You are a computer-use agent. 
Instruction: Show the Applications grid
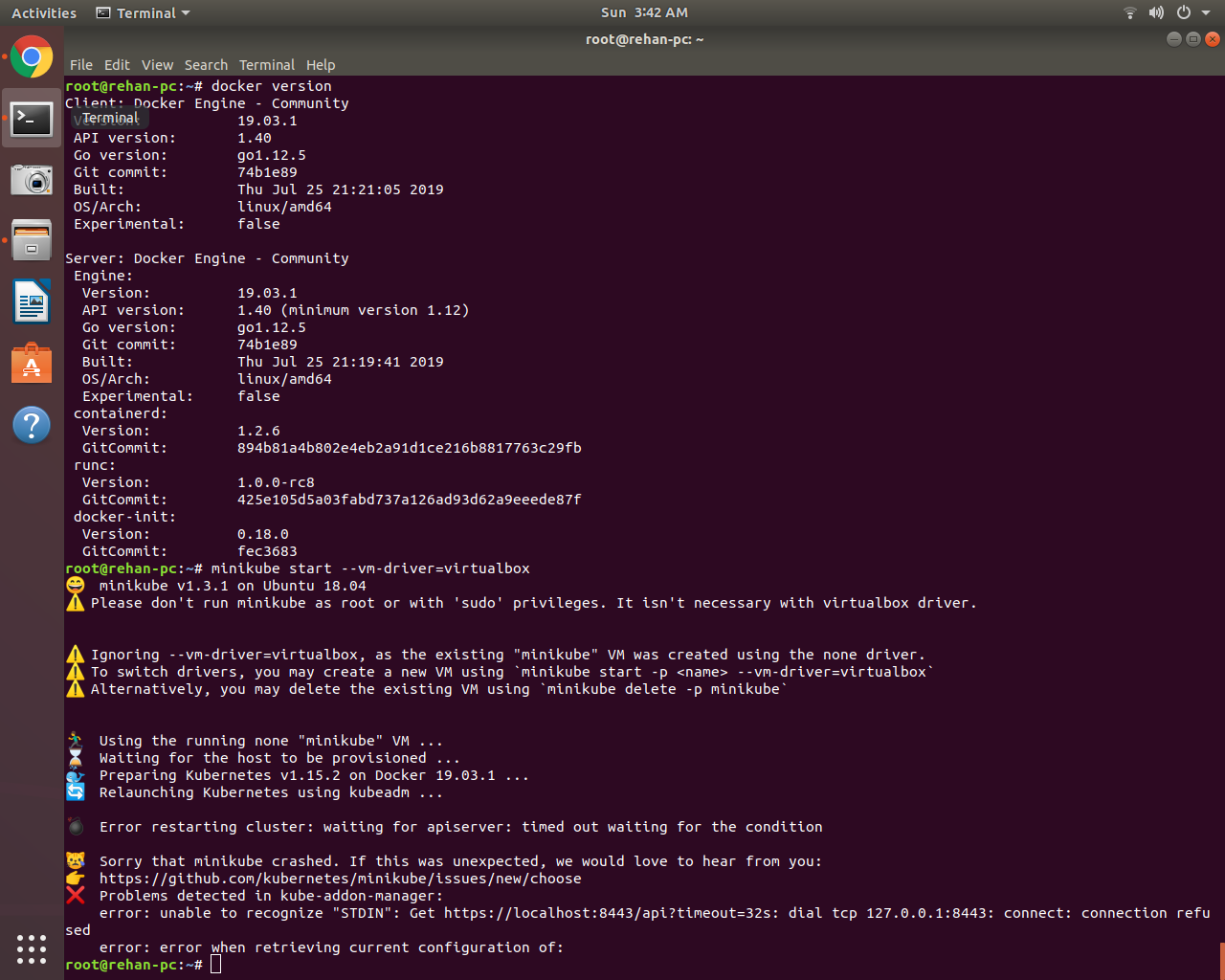(x=32, y=948)
